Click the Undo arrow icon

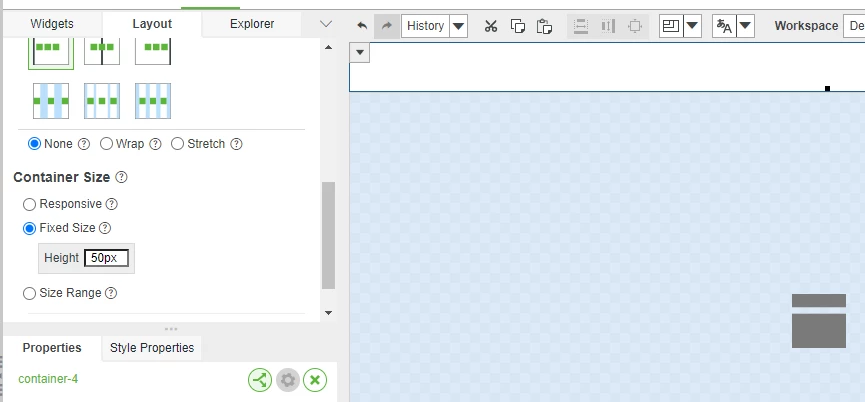[x=362, y=26]
